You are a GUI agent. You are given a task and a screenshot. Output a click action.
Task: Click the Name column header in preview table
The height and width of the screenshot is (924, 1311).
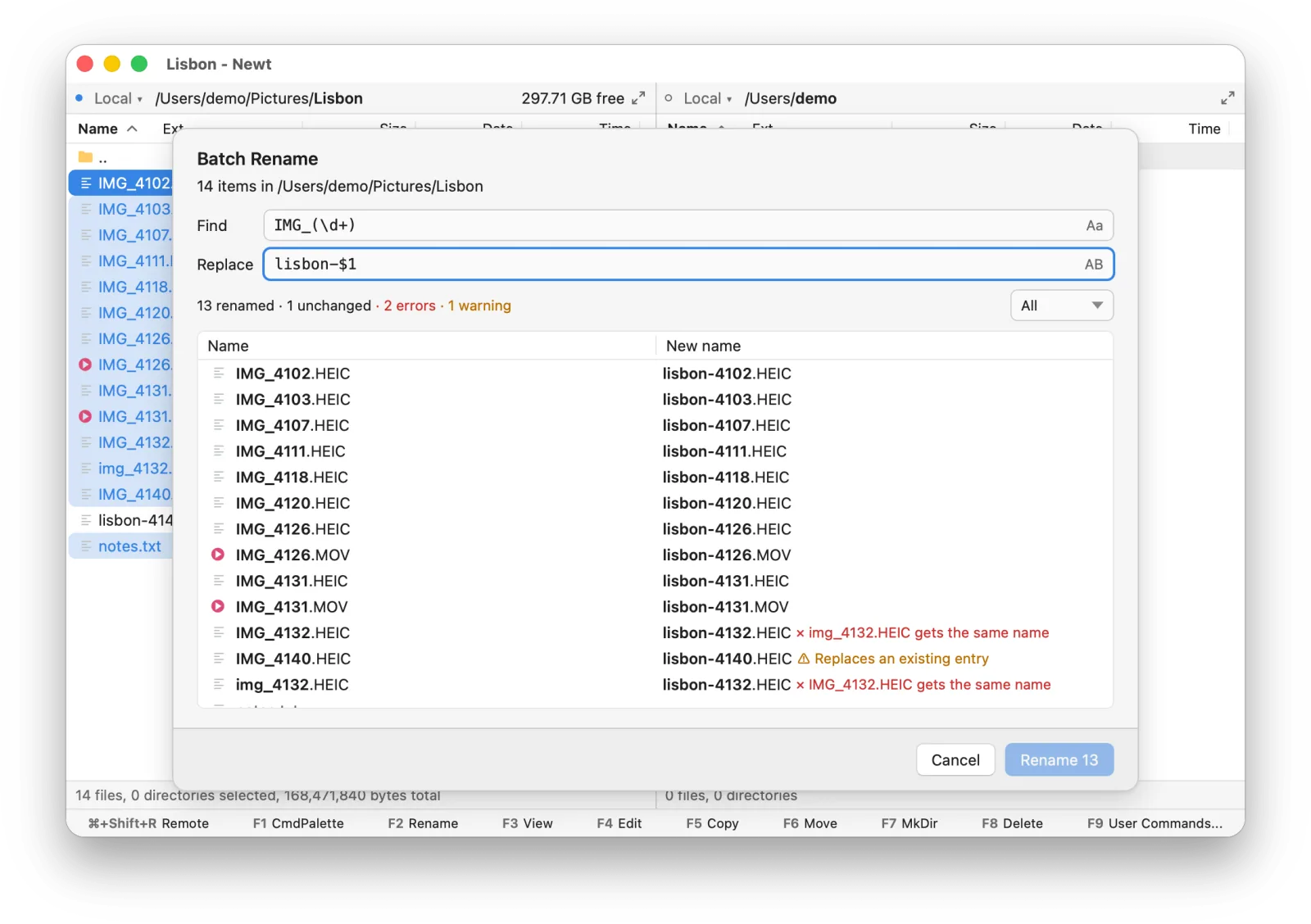click(x=228, y=346)
